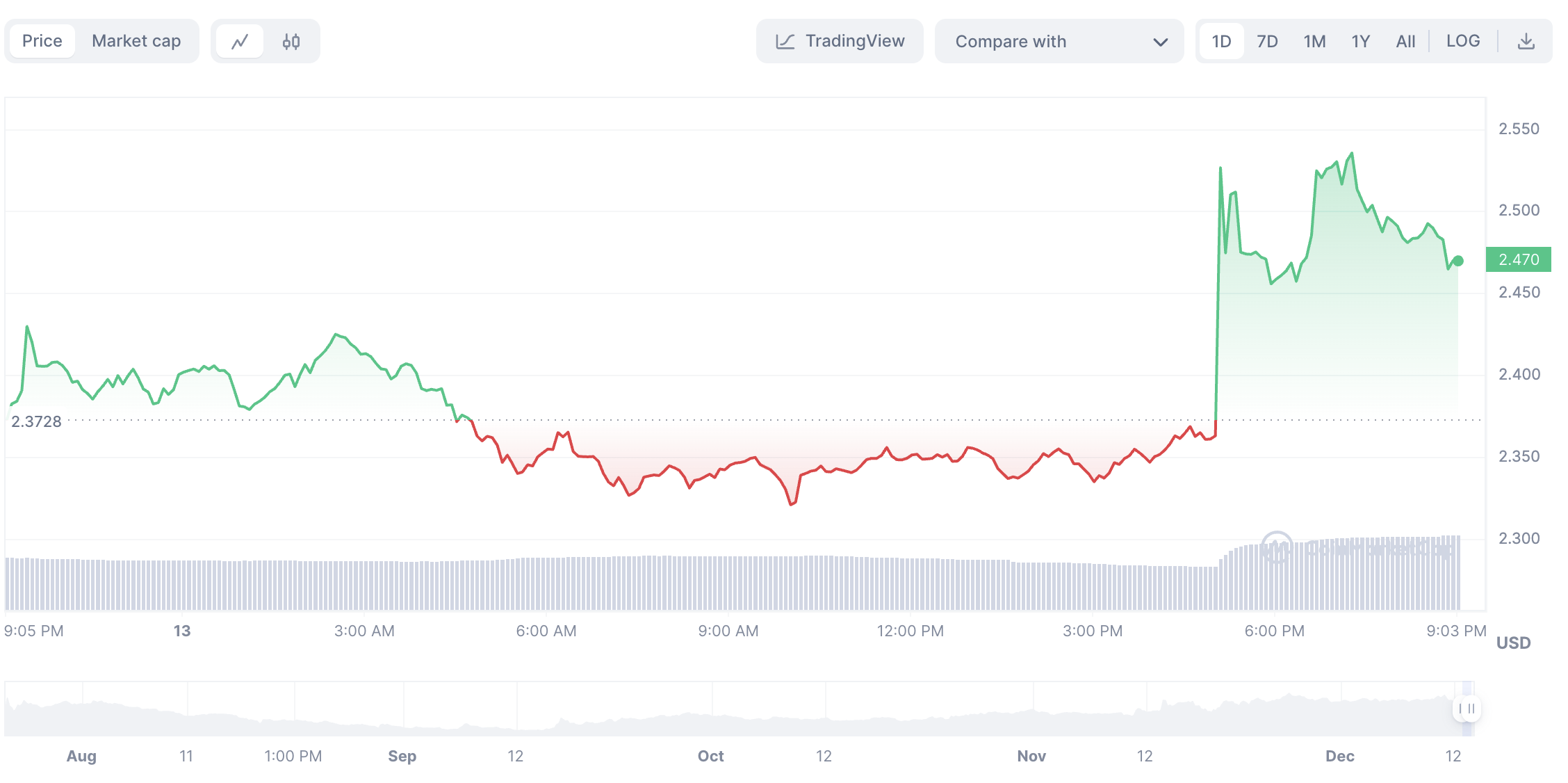Screen dimensions: 1568x783
Task: Switch to candlestick chart icon
Action: coord(291,42)
